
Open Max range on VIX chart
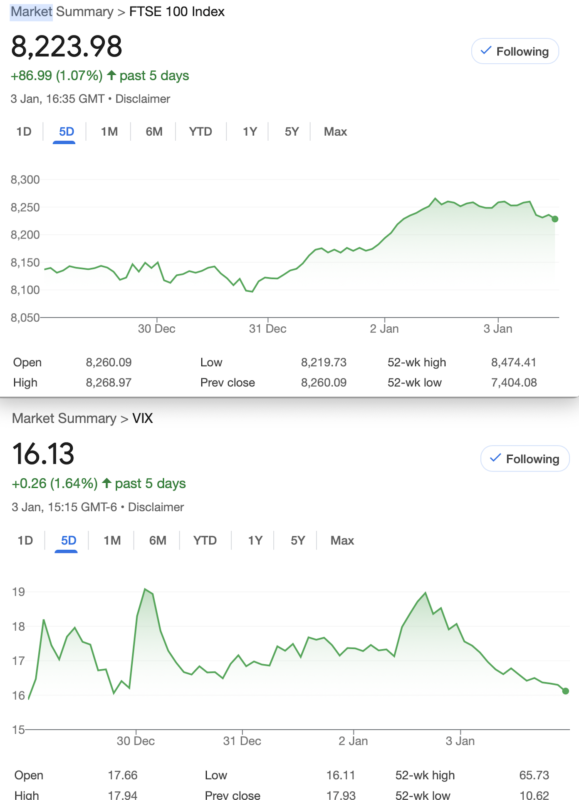point(342,540)
